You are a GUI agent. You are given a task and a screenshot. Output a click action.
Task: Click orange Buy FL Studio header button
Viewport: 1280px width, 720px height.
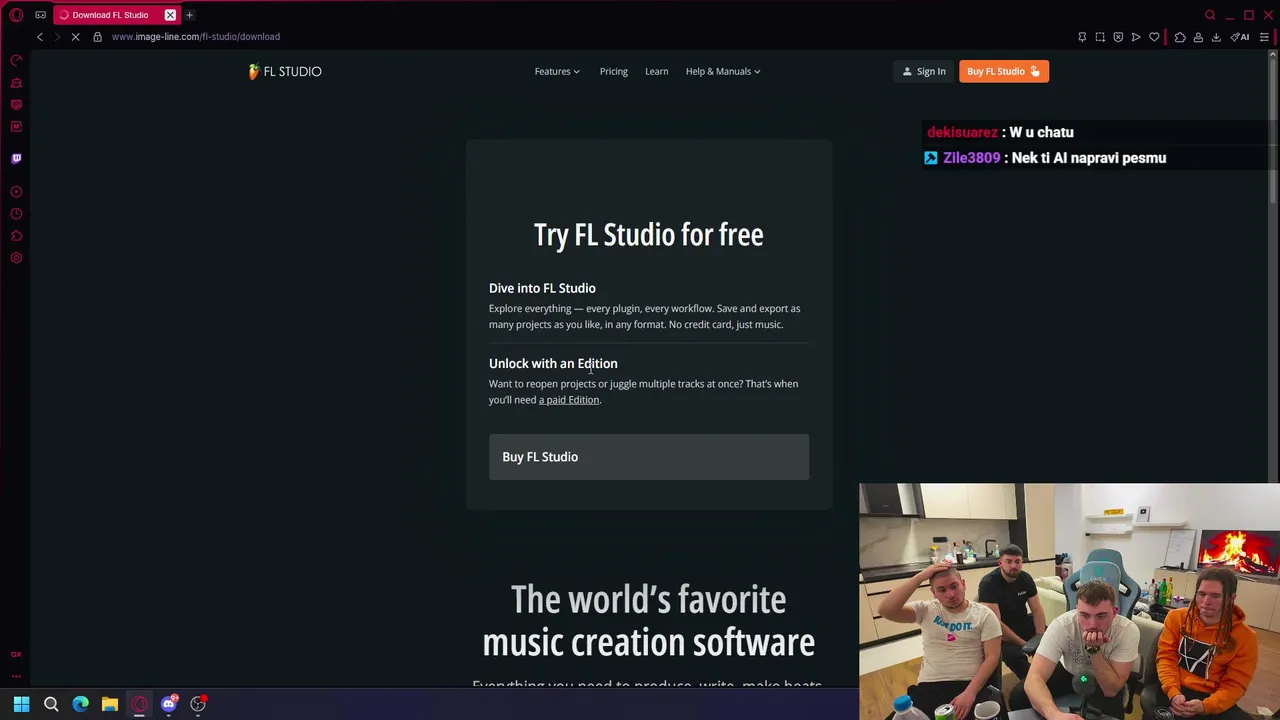1003,71
